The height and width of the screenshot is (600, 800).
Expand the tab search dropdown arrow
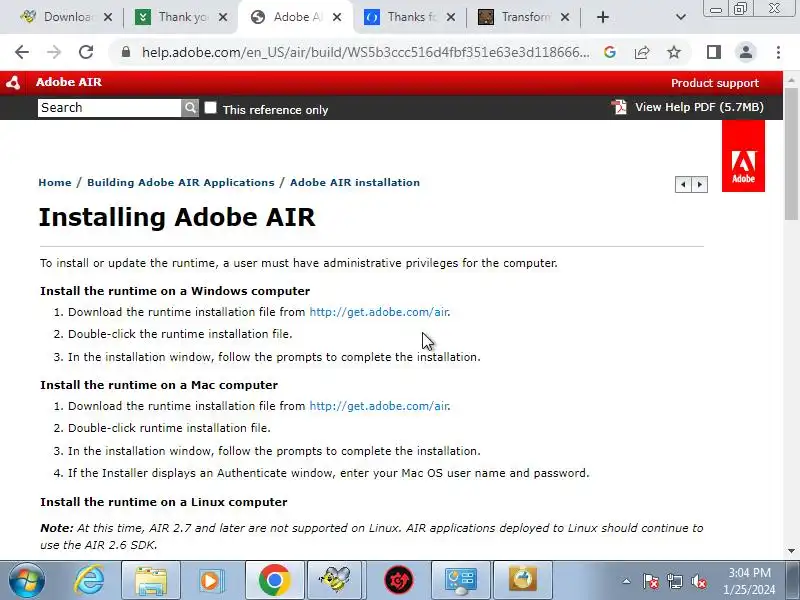pyautogui.click(x=680, y=17)
